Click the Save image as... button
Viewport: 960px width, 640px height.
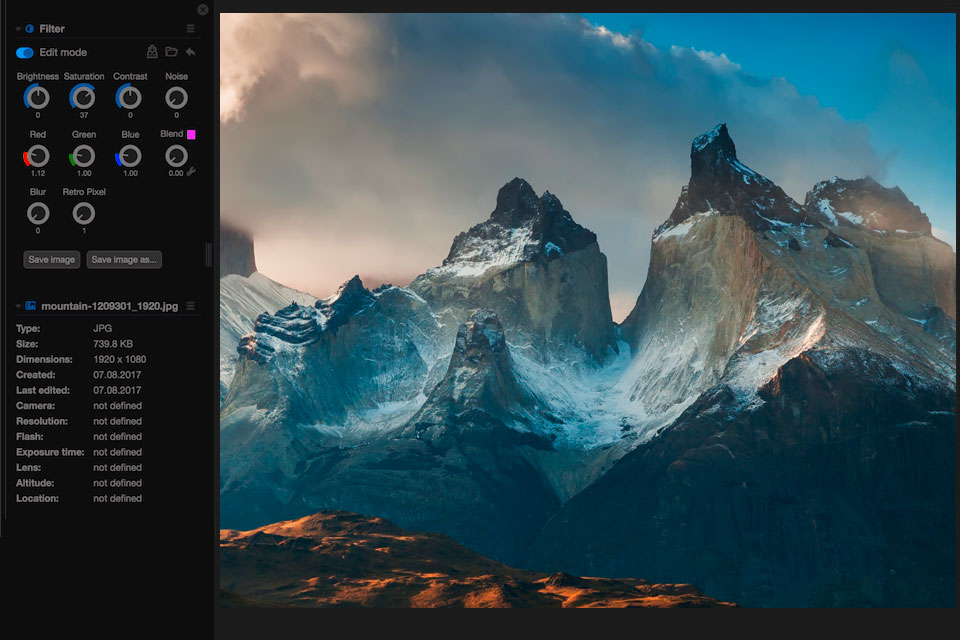point(124,260)
